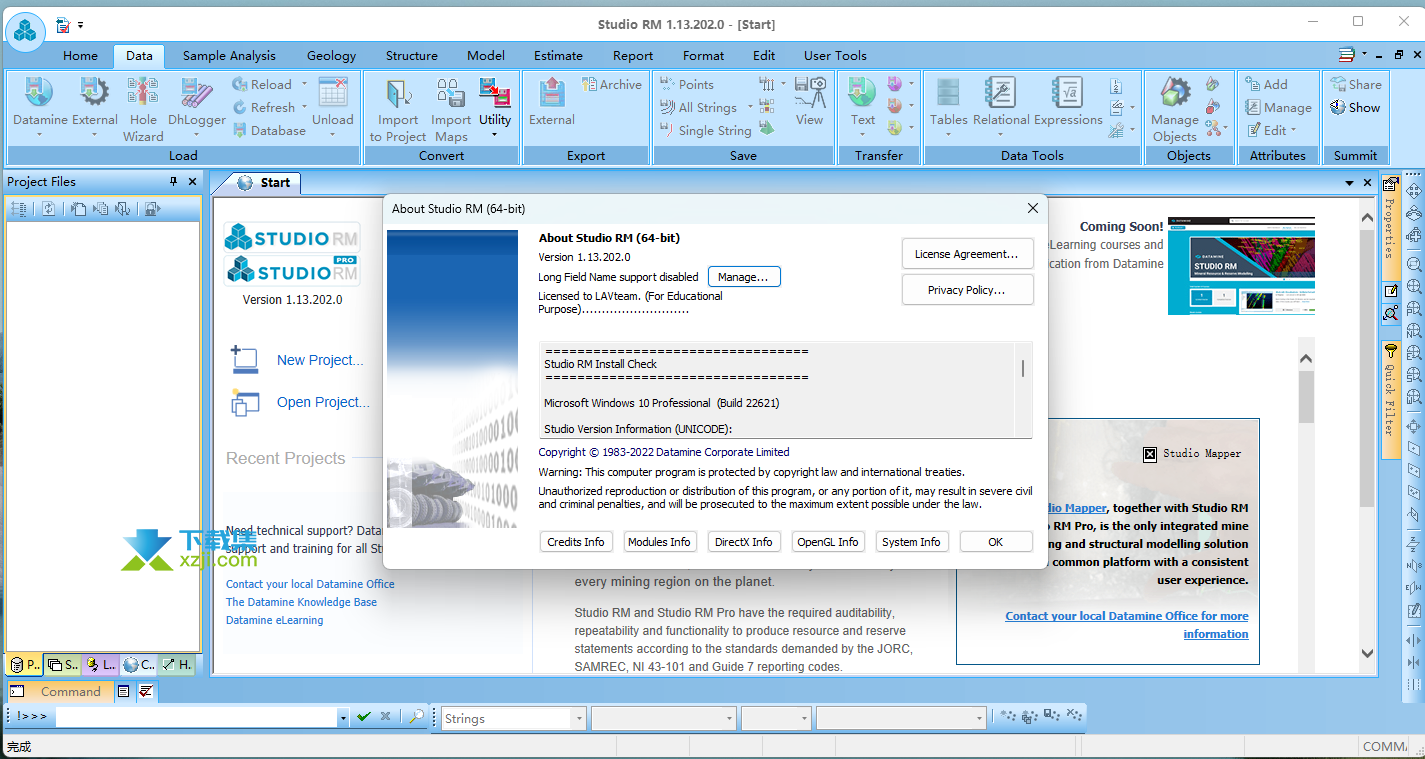Viewport: 1425px width, 759px height.
Task: Click Database in the Load group
Action: coord(269,131)
